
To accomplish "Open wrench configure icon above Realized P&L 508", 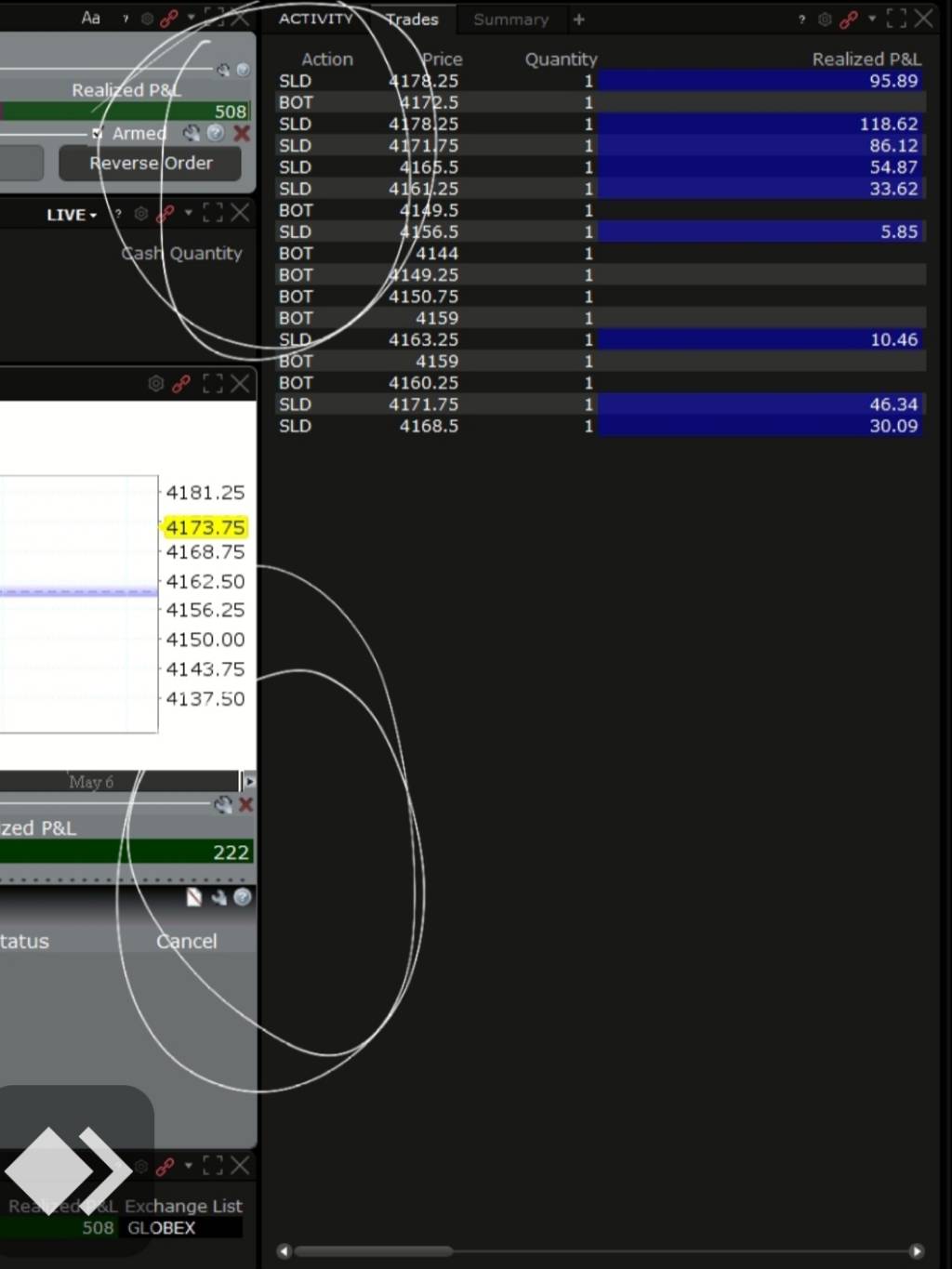I will (x=223, y=70).
